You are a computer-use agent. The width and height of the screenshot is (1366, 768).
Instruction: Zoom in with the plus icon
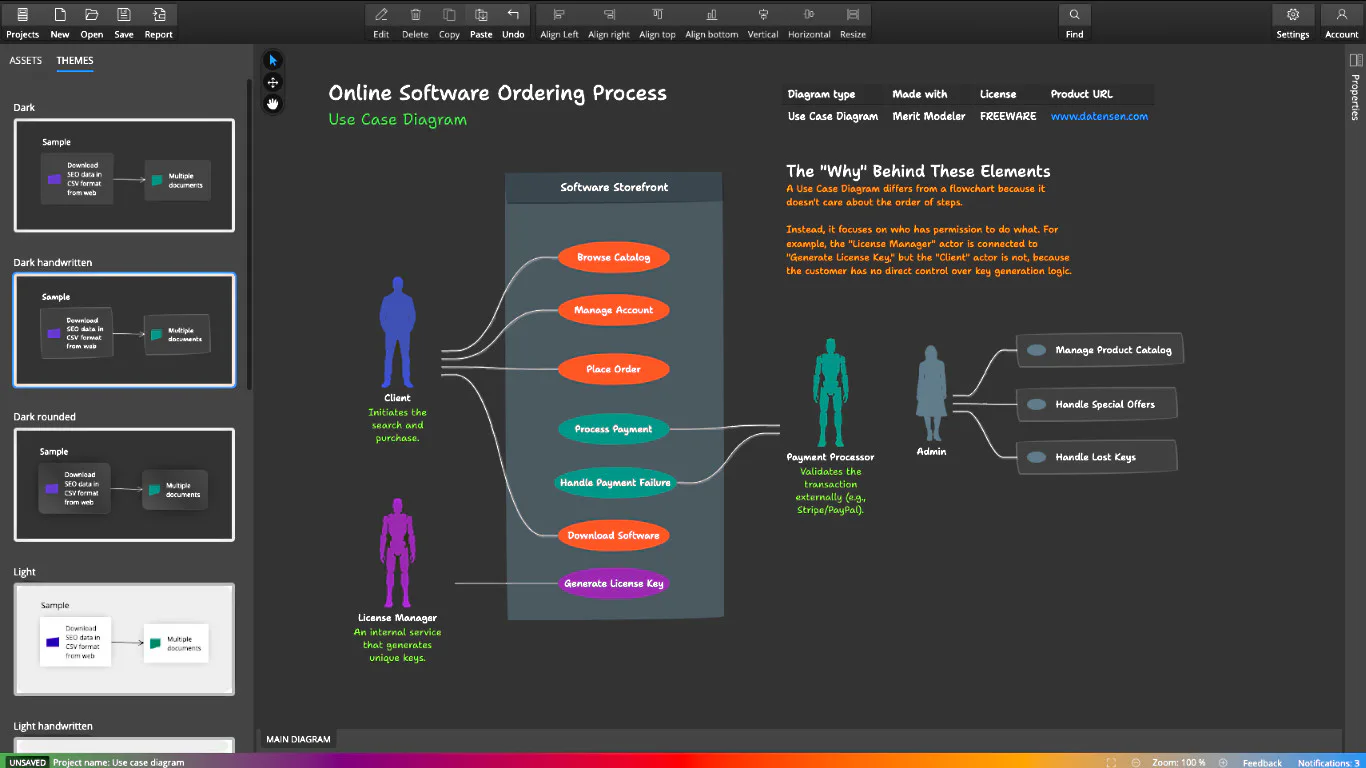click(1222, 762)
